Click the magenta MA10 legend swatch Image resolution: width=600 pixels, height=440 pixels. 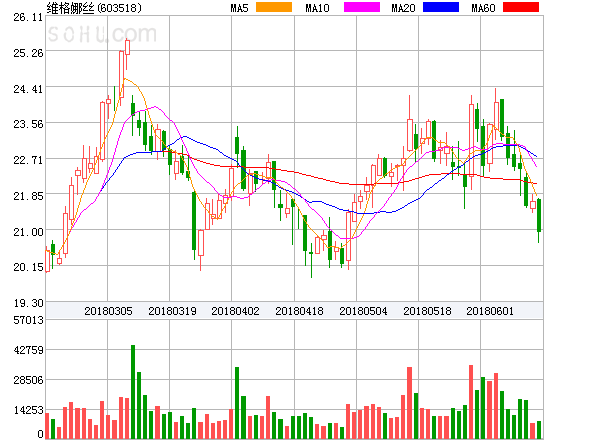362,7
